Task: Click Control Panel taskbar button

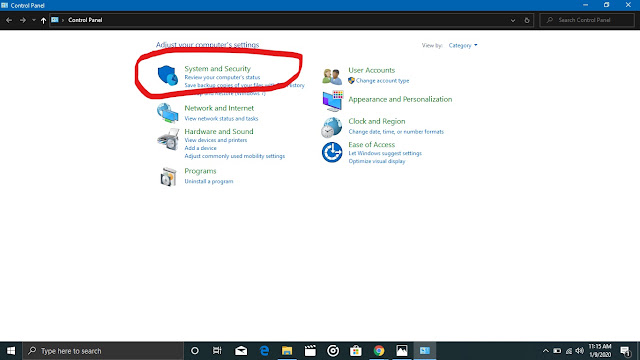Action: [425, 351]
